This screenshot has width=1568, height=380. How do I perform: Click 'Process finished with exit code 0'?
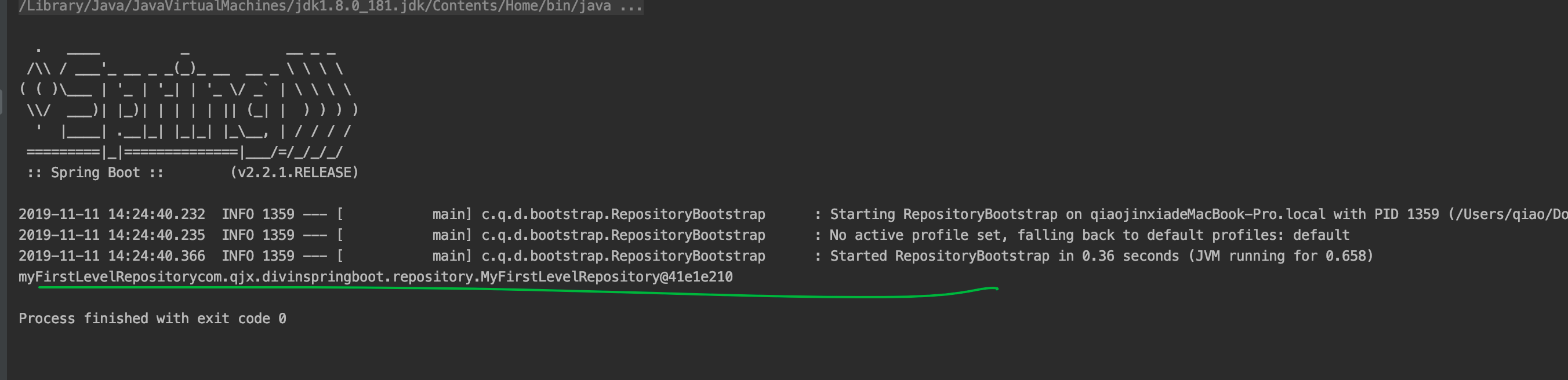152,319
